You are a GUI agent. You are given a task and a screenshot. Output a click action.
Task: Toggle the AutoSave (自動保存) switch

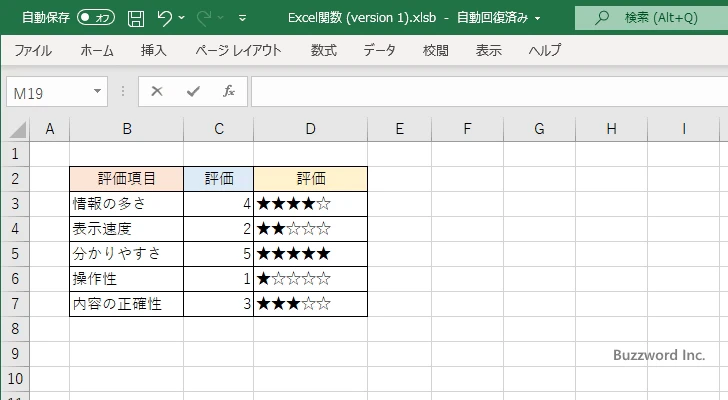[96, 18]
